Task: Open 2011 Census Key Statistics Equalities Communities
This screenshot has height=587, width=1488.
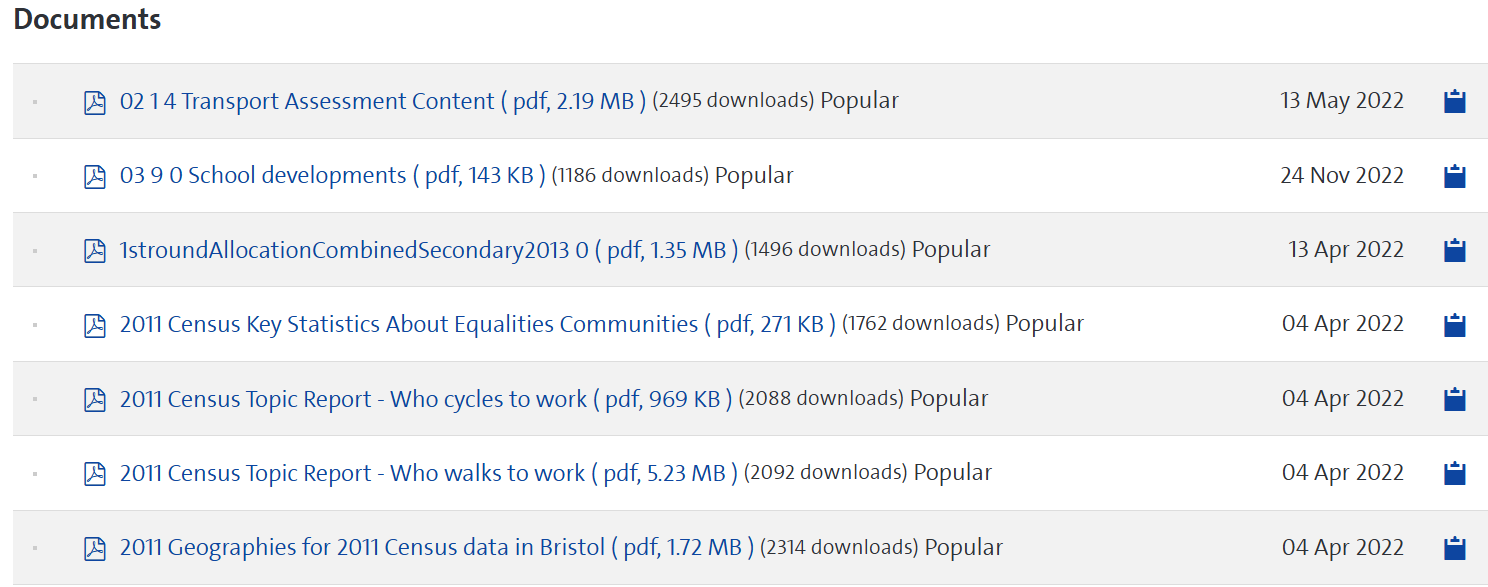Action: pyautogui.click(x=478, y=324)
